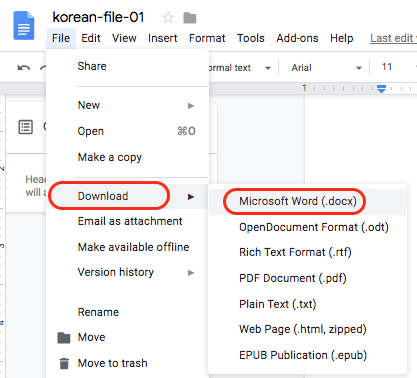Open the document outline icon

[26, 127]
